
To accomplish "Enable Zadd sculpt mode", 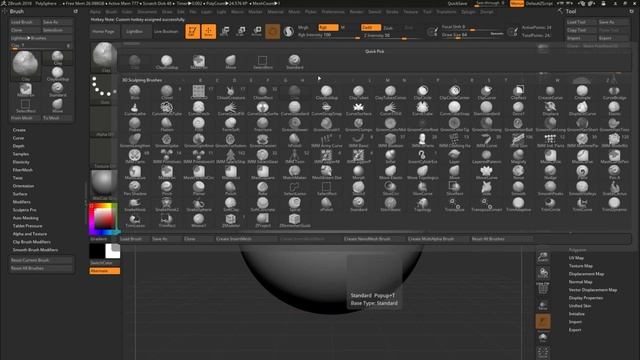I will click(x=371, y=27).
